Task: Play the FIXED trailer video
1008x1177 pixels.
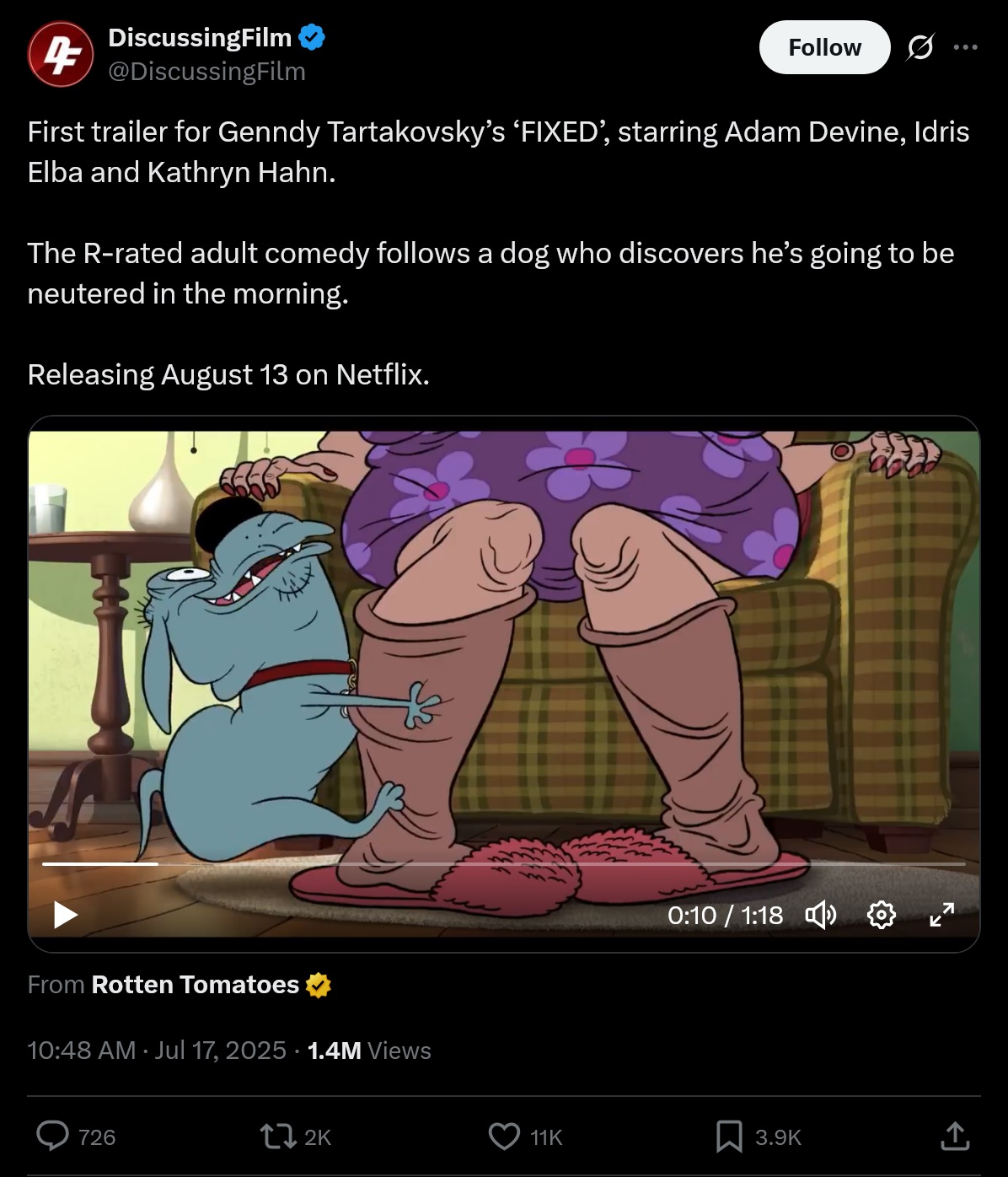Action: (x=65, y=915)
